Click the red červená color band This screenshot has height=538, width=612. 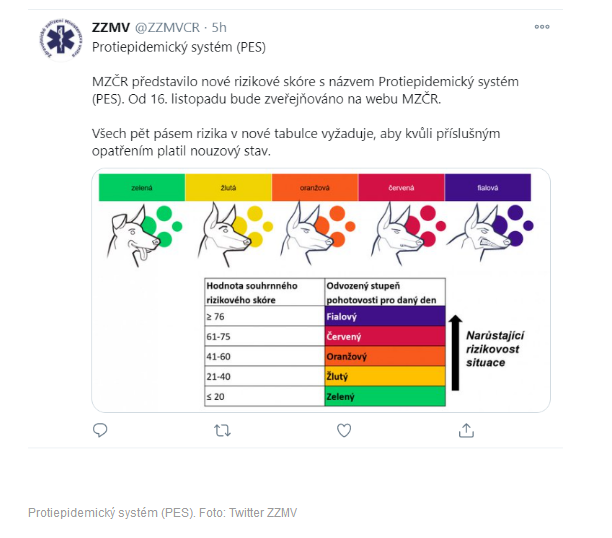tap(401, 187)
